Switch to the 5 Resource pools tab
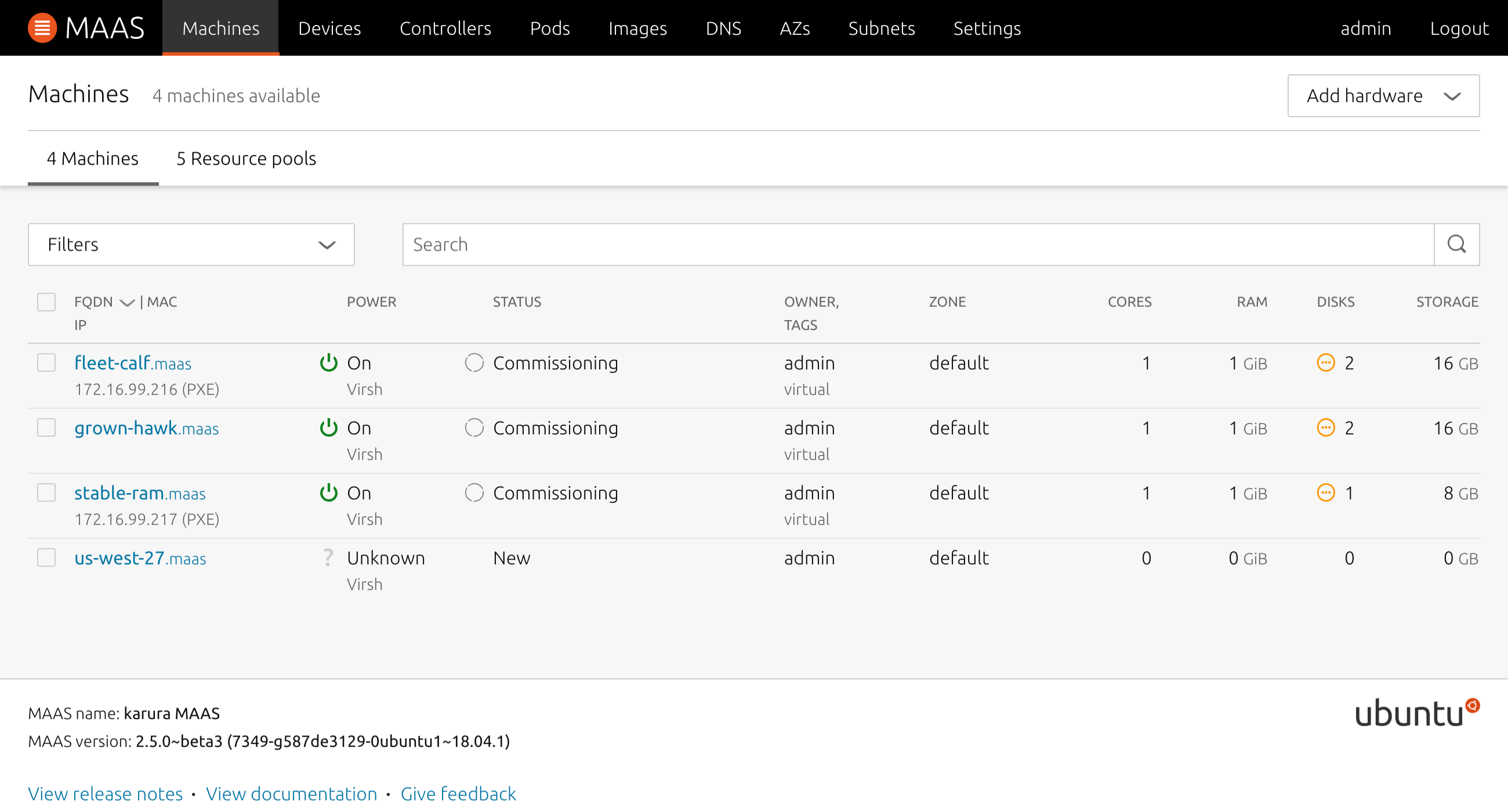The height and width of the screenshot is (812, 1508). [x=246, y=158]
